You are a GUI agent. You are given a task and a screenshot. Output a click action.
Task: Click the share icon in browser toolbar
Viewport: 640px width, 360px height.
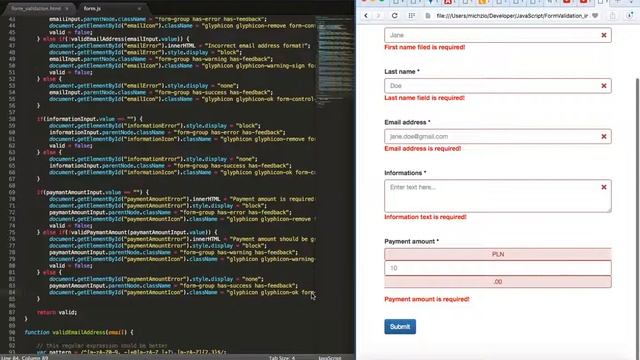[x=613, y=16]
